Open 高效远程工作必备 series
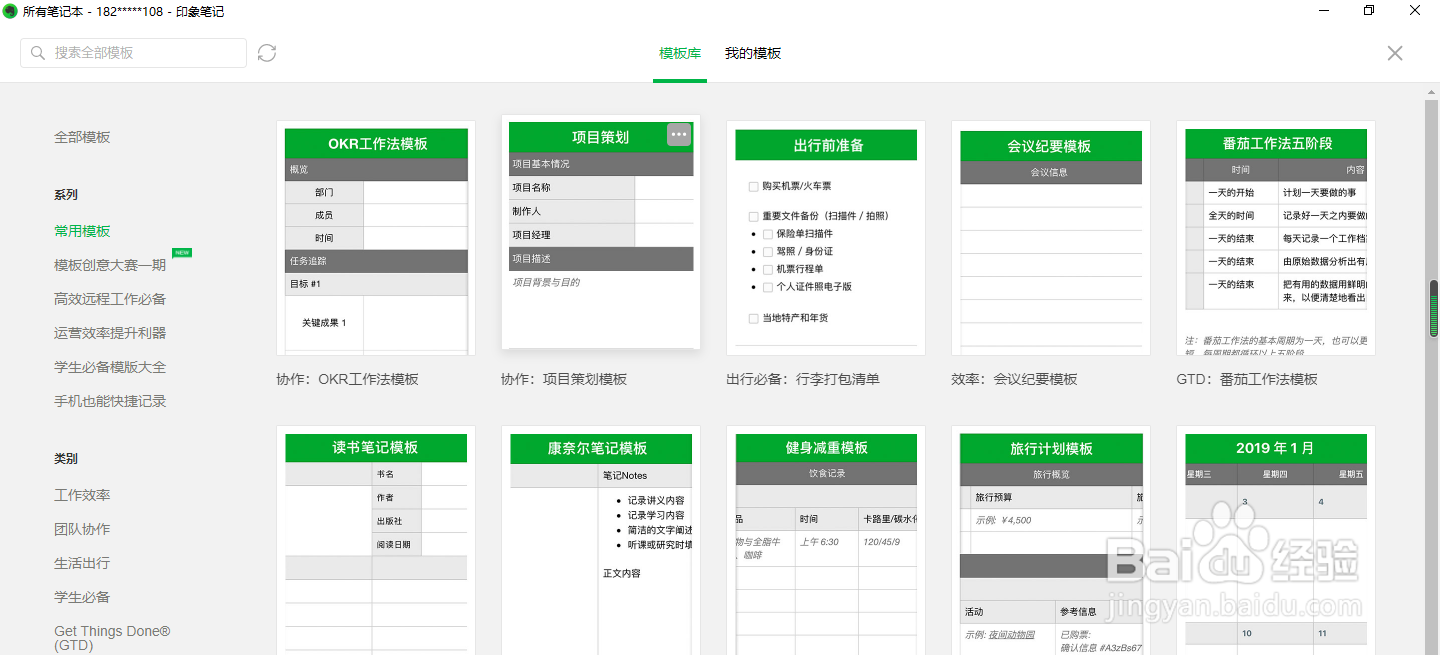The height and width of the screenshot is (655, 1440). (x=110, y=299)
